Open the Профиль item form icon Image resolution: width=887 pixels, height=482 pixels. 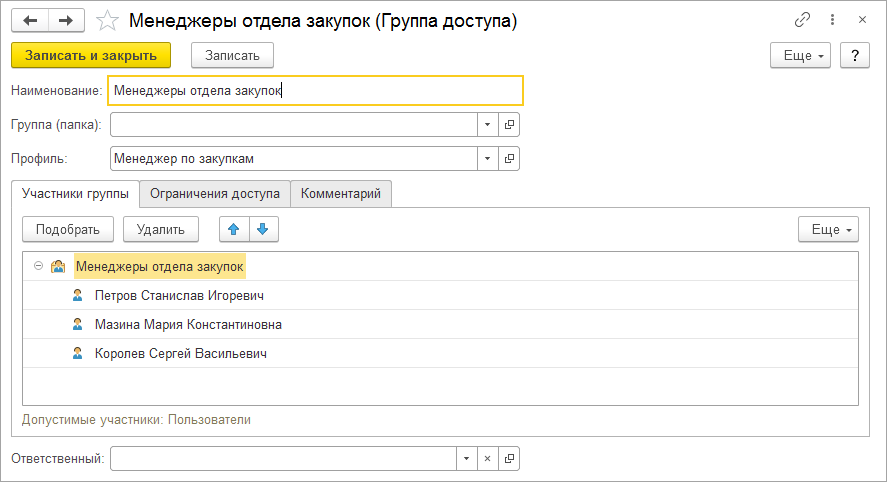[x=509, y=158]
